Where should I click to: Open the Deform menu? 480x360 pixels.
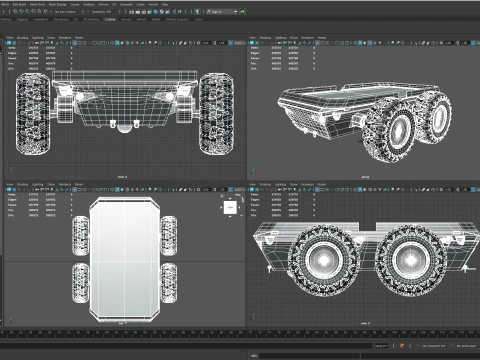[103, 5]
